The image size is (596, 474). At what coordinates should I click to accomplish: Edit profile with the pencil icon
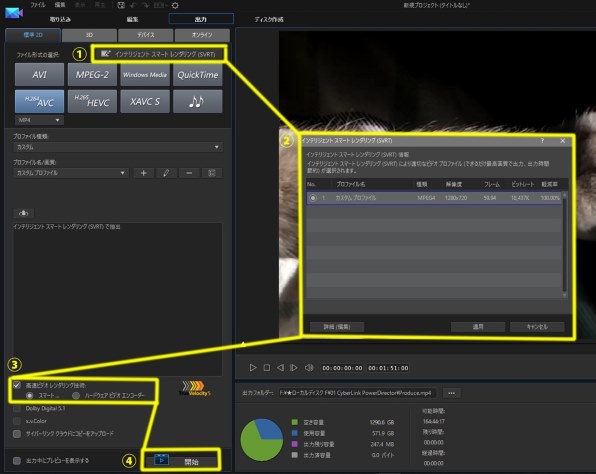(x=166, y=173)
